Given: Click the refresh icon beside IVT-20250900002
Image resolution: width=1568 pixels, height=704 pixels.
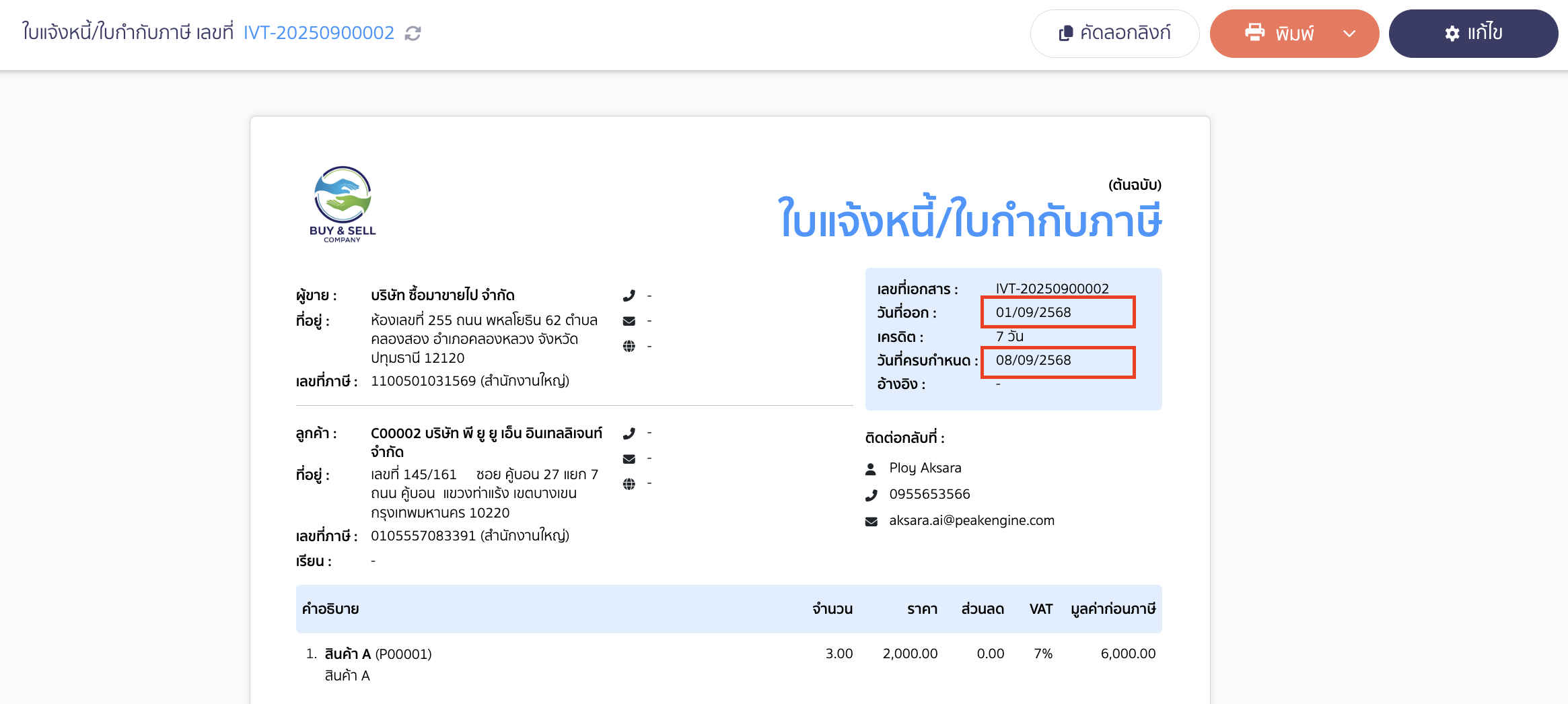Looking at the screenshot, I should [413, 33].
